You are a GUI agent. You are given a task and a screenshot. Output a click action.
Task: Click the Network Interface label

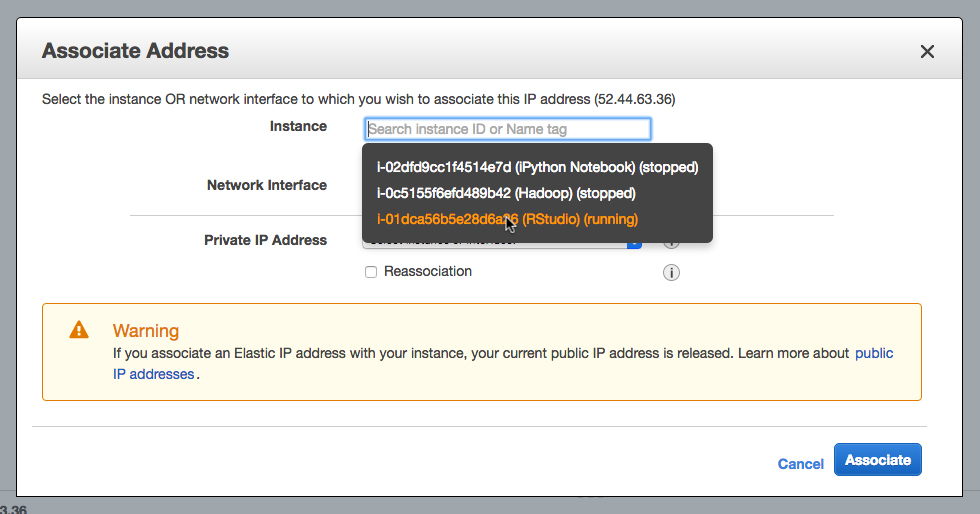266,185
